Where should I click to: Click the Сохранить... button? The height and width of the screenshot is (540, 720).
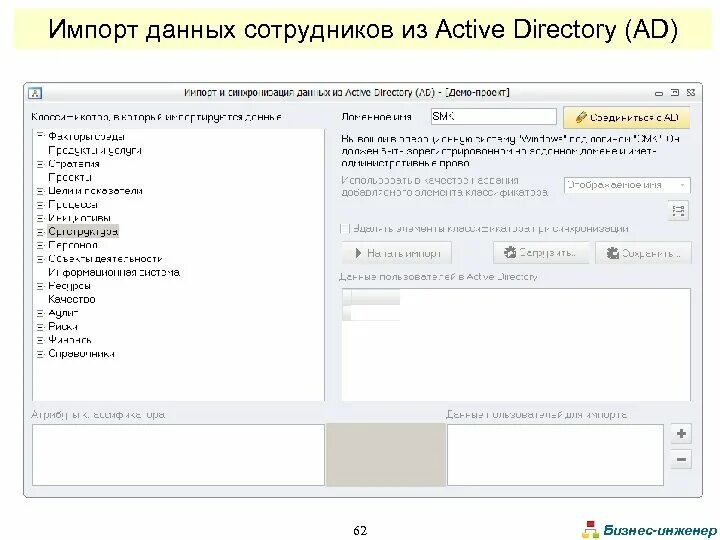pos(643,253)
